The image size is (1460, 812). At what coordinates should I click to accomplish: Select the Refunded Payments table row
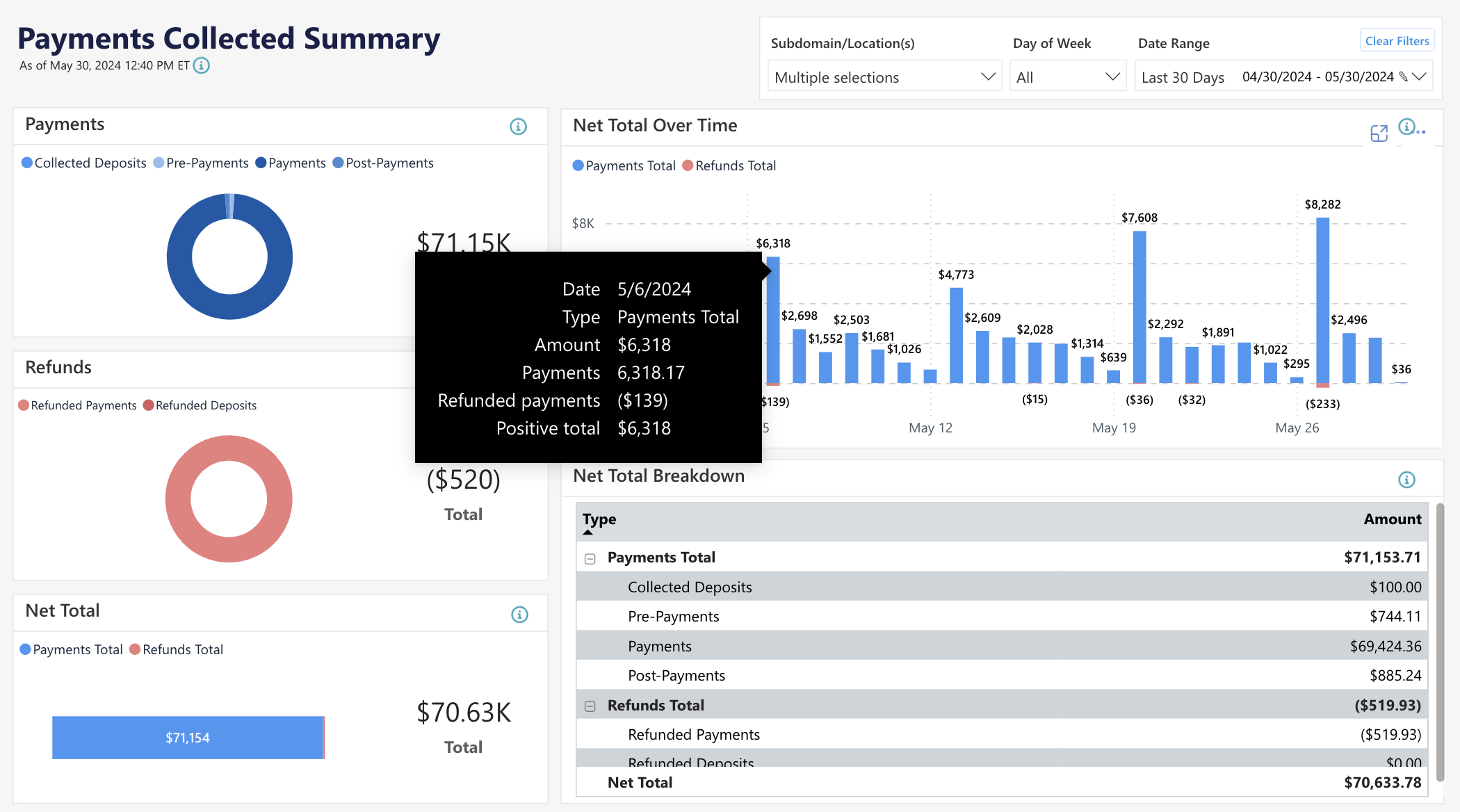(x=1002, y=734)
